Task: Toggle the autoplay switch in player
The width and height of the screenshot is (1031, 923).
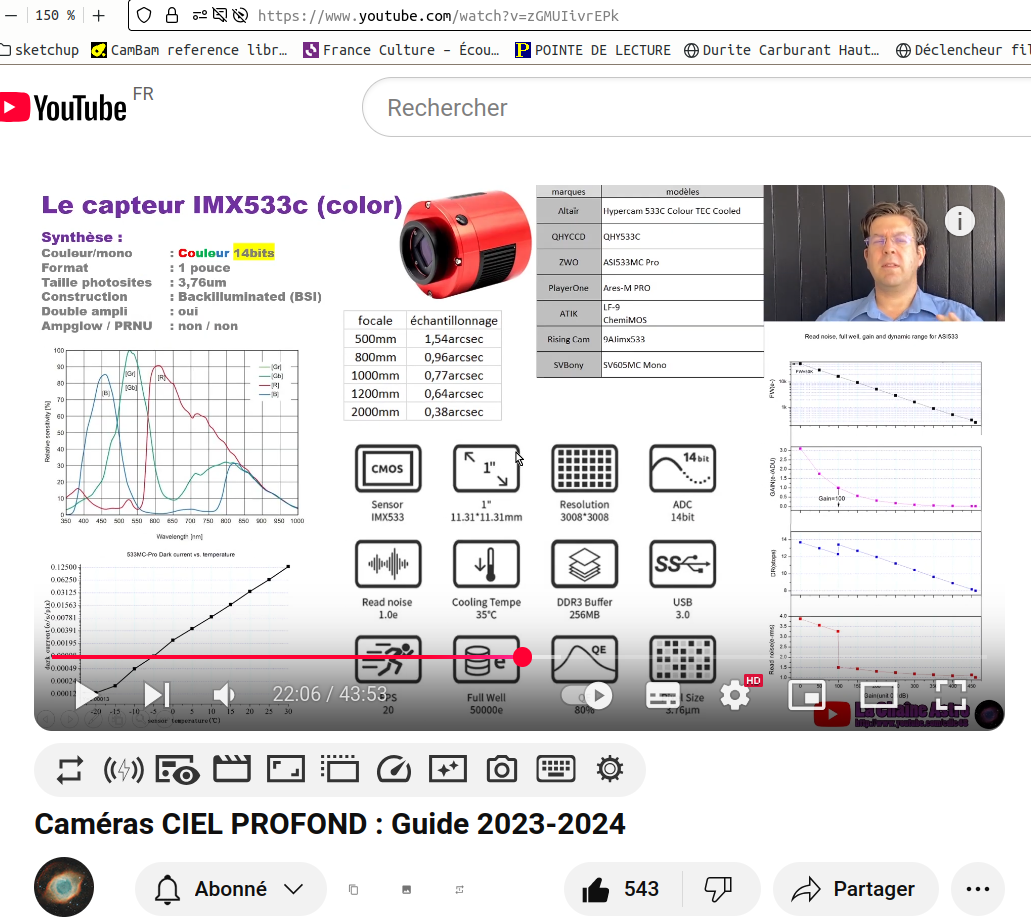Action: coord(587,696)
